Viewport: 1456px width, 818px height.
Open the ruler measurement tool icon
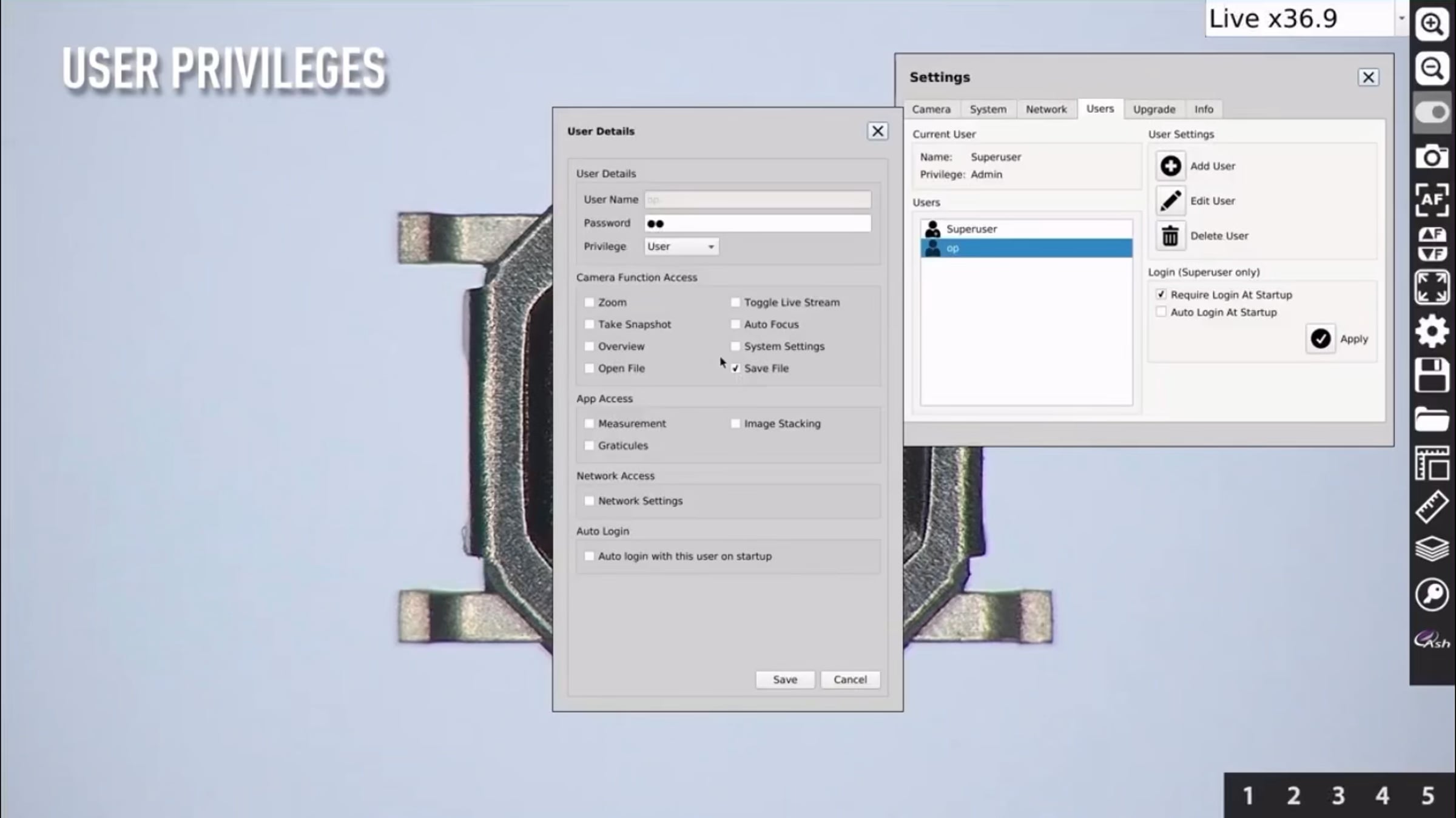pyautogui.click(x=1432, y=506)
